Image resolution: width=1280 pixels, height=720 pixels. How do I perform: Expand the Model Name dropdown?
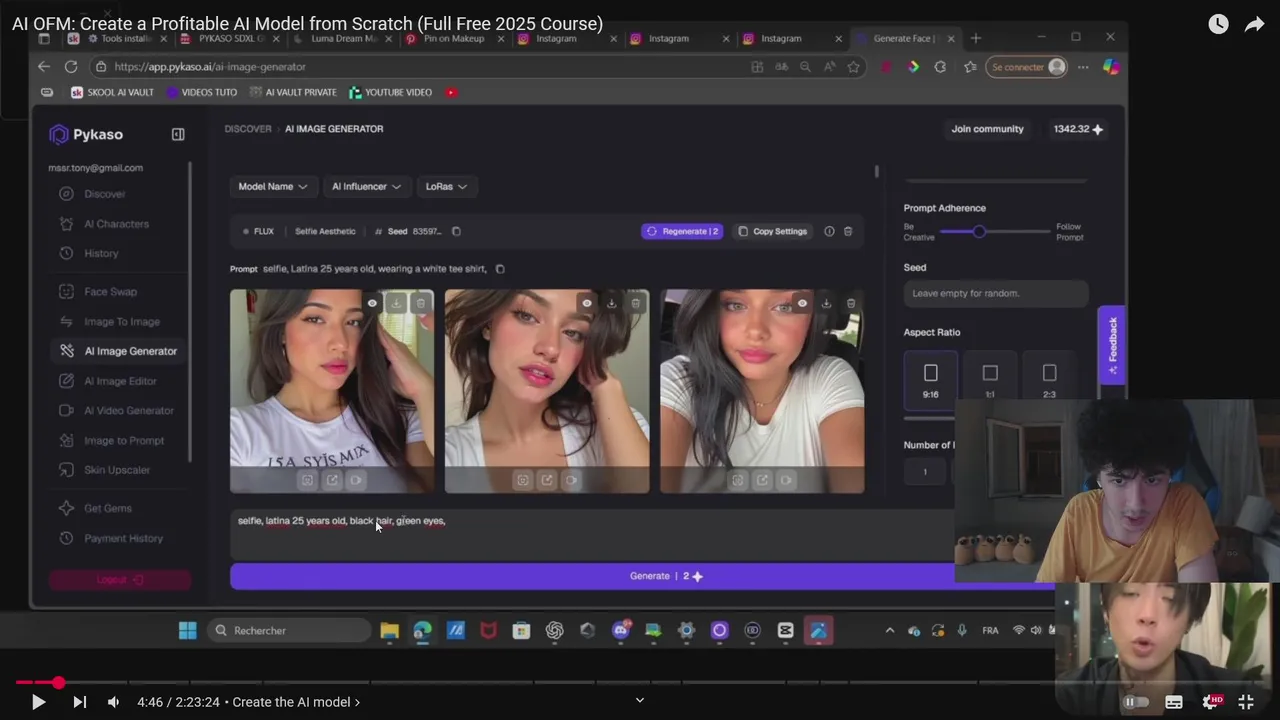[x=272, y=186]
